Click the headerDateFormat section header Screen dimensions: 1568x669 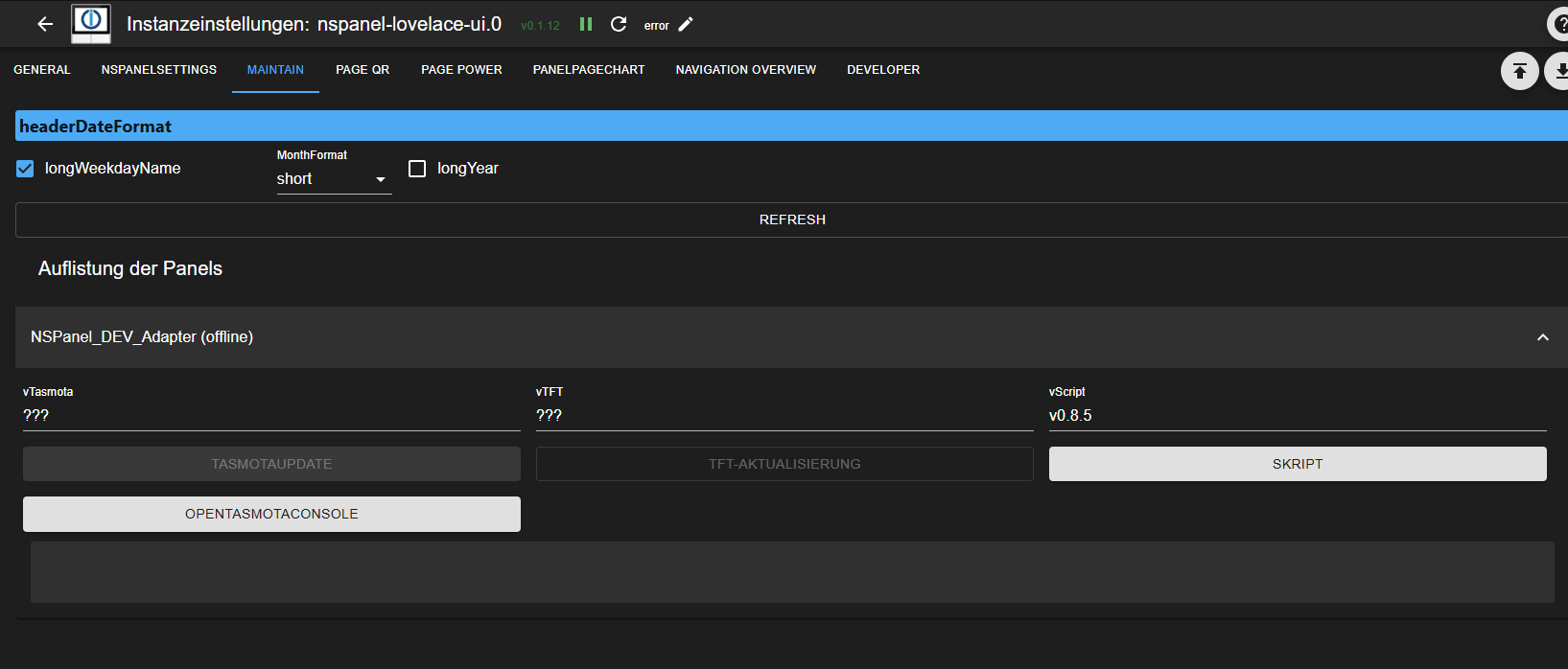point(792,126)
